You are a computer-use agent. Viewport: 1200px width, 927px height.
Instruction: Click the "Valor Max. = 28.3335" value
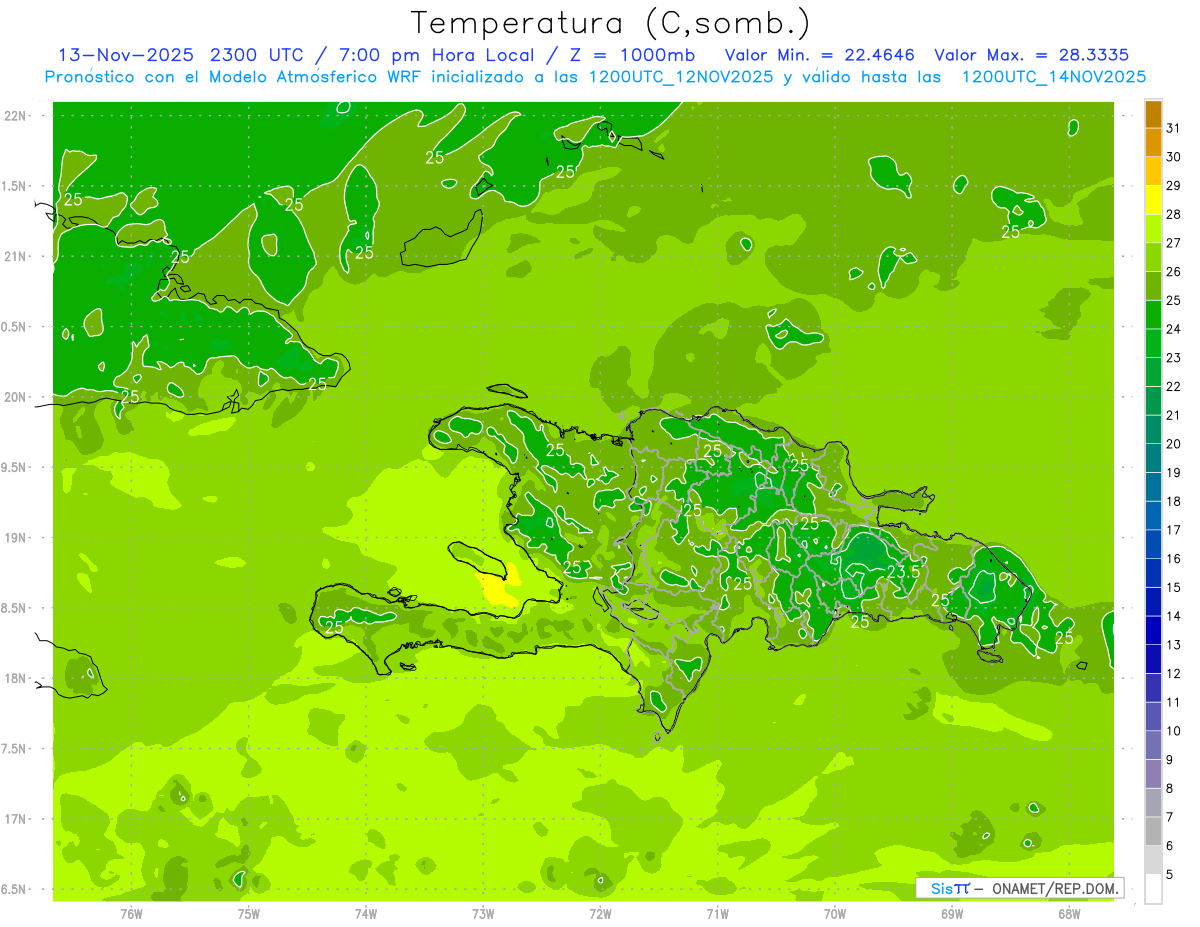coord(1032,55)
